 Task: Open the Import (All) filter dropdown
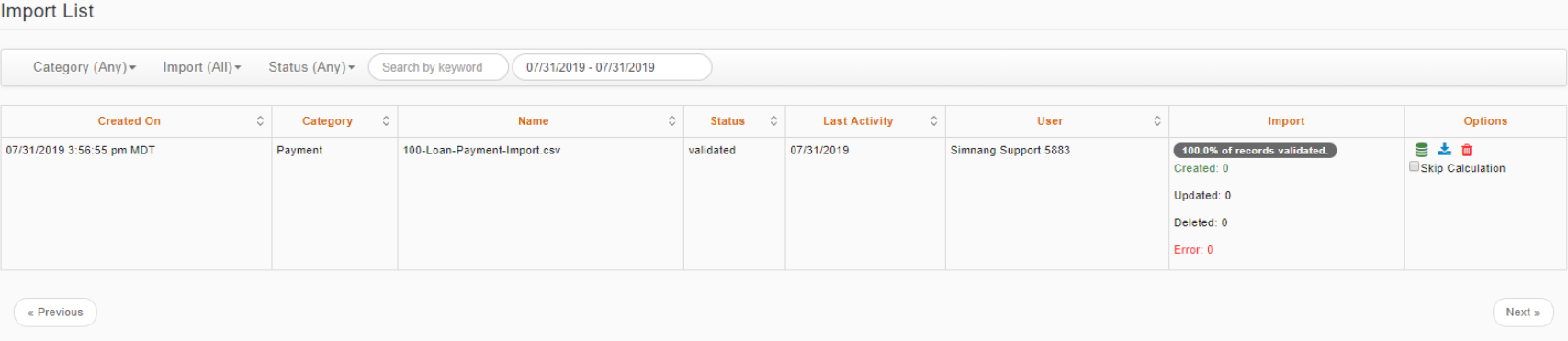(x=202, y=67)
